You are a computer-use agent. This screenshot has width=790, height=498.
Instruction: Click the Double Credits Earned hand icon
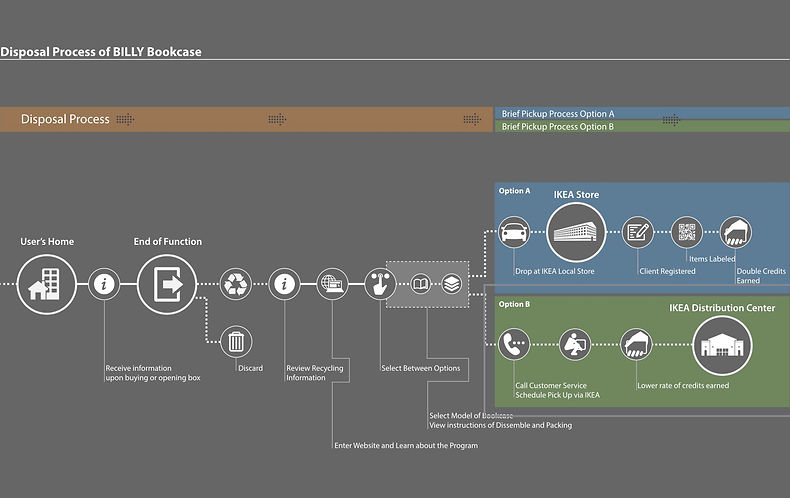(736, 232)
